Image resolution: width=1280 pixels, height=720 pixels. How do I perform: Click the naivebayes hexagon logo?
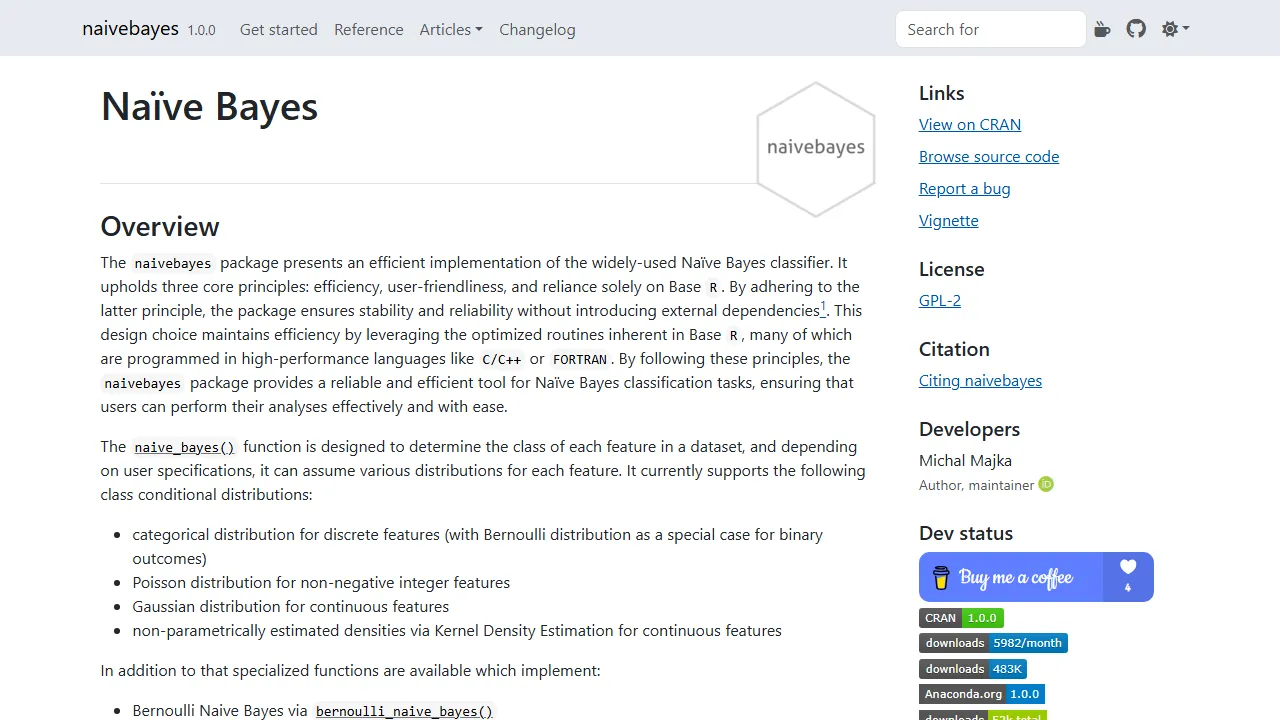click(x=815, y=148)
